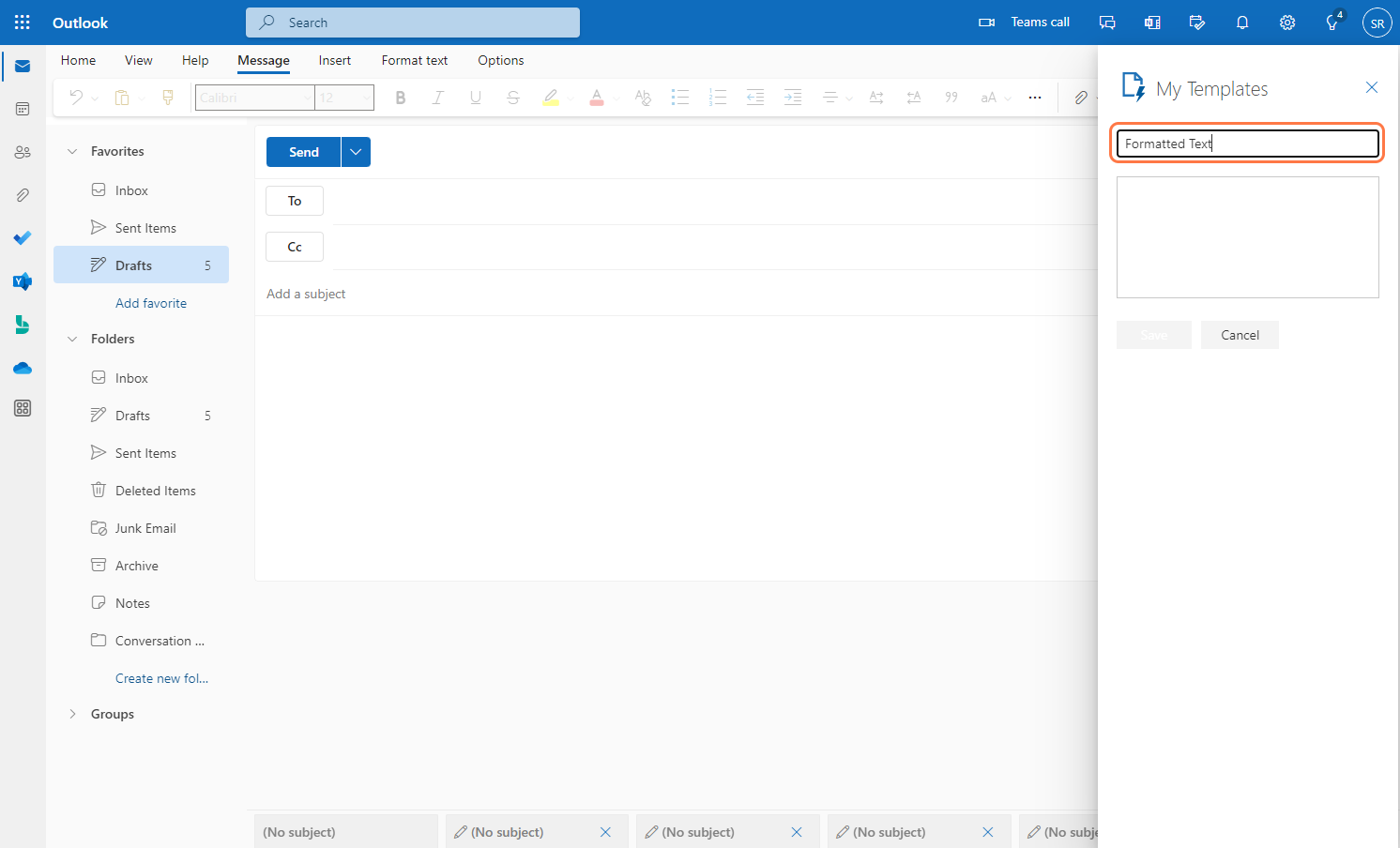Open the OneDrive cloud icon
Image resolution: width=1400 pixels, height=848 pixels.
click(23, 368)
